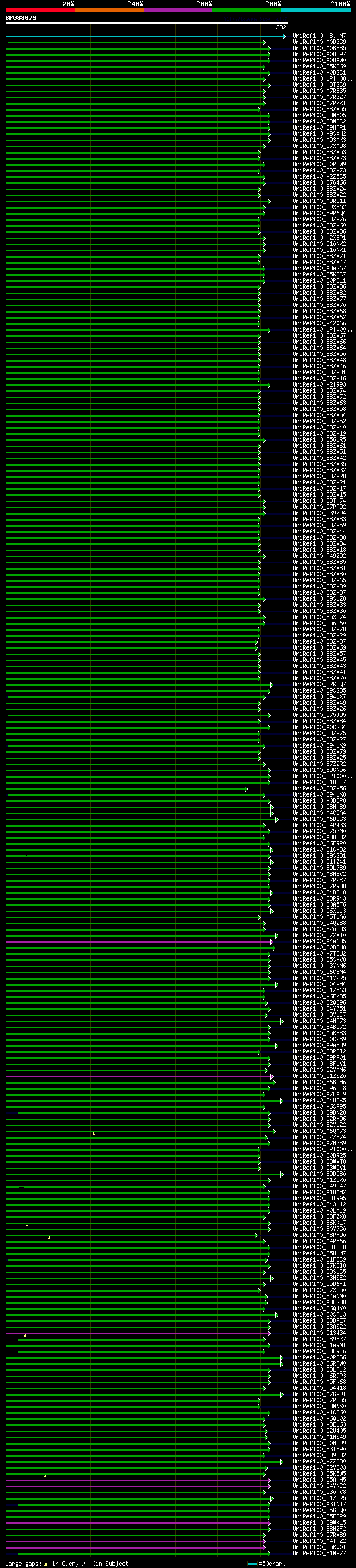Select hit label UniRef100_Q5KB69
The width and height of the screenshot is (356, 1568).
(319, 66)
